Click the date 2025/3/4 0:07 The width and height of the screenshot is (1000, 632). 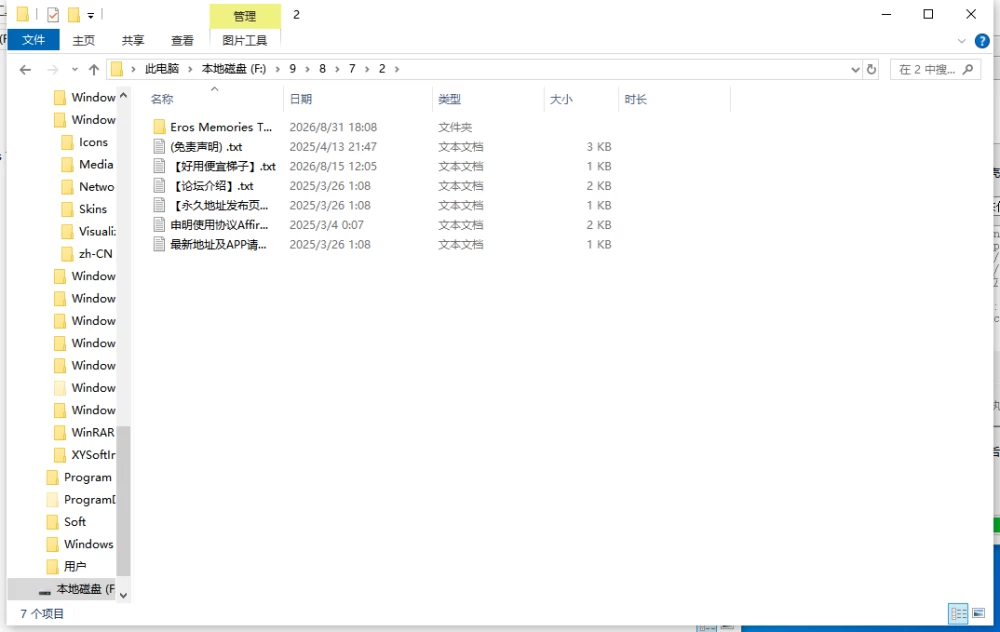[x=327, y=225]
